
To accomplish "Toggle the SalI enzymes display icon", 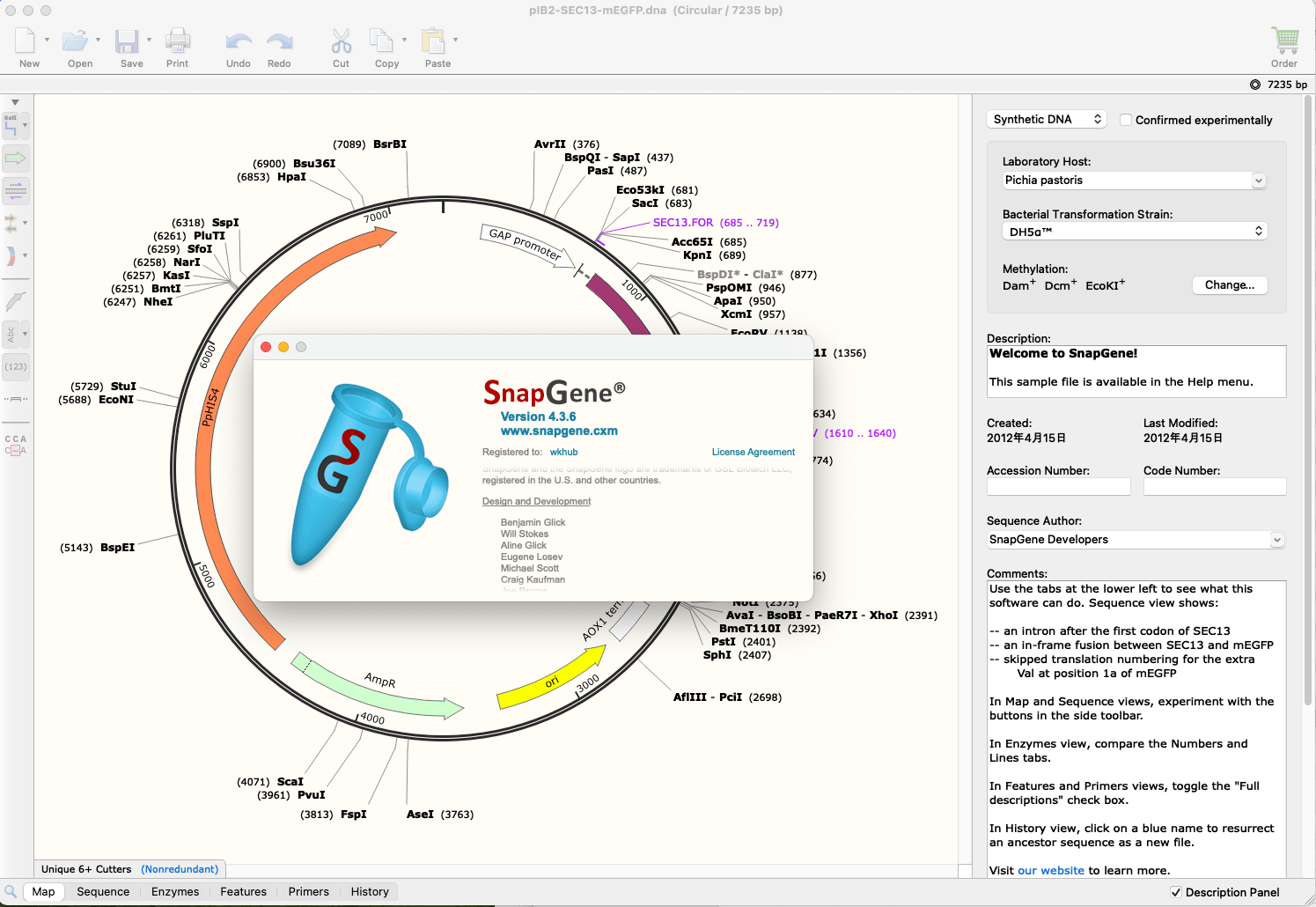I will (11, 126).
